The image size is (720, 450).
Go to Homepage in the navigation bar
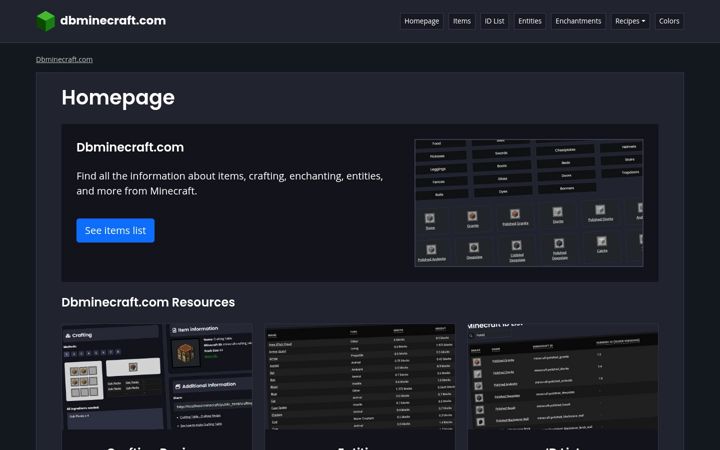[x=422, y=21]
